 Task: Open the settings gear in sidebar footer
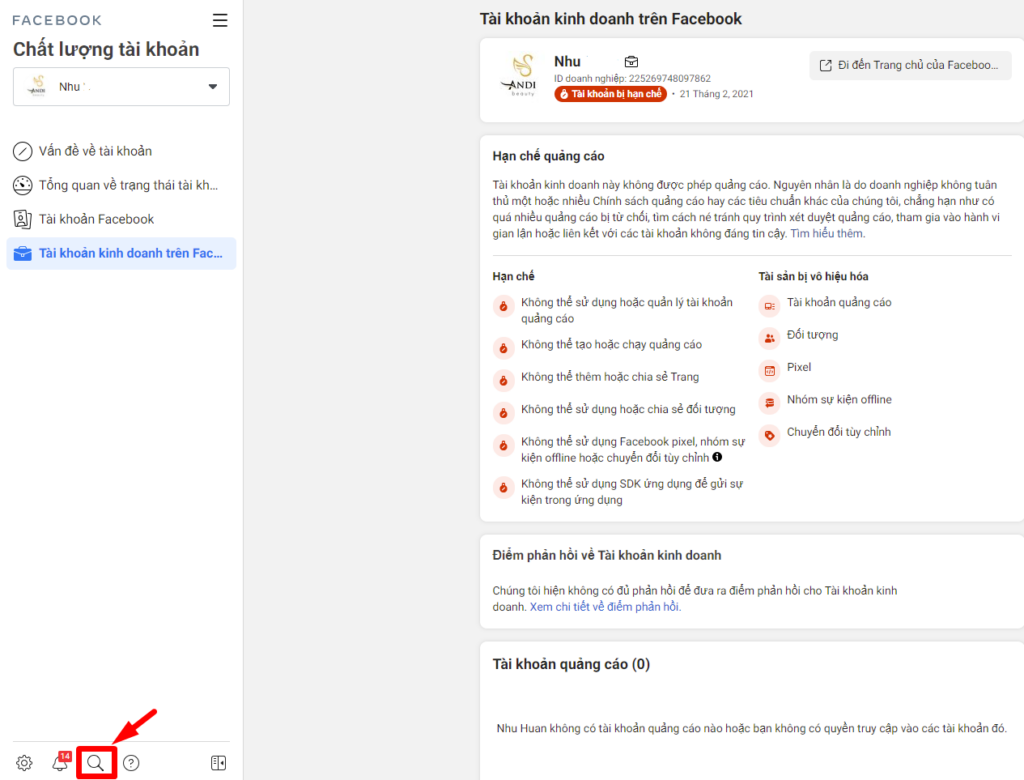tap(24, 762)
